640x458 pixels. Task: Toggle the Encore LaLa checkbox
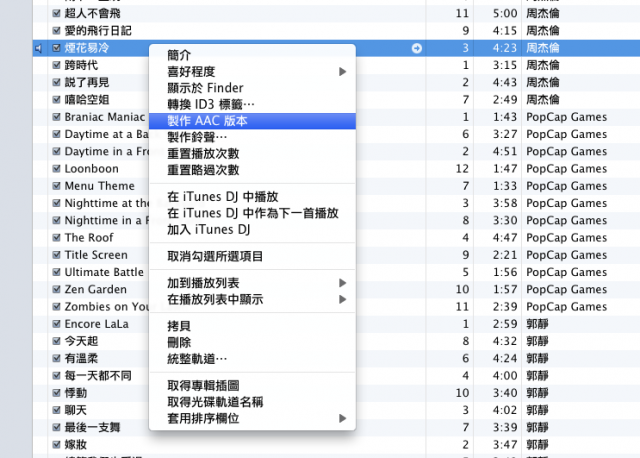coord(57,324)
